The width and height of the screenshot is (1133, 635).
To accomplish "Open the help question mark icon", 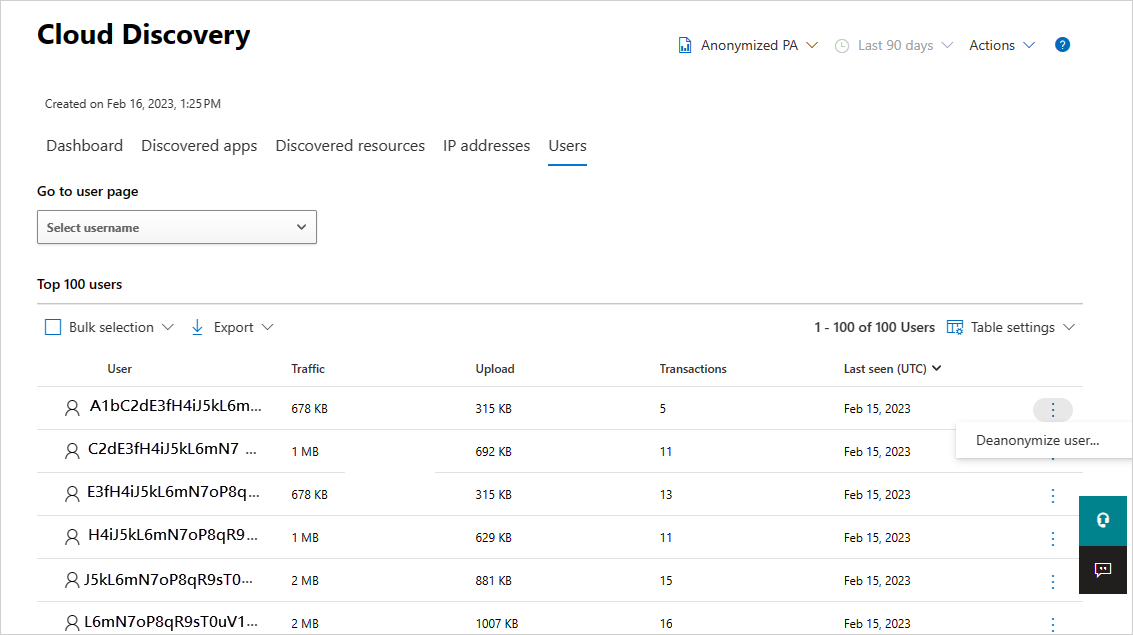I will click(x=1062, y=45).
